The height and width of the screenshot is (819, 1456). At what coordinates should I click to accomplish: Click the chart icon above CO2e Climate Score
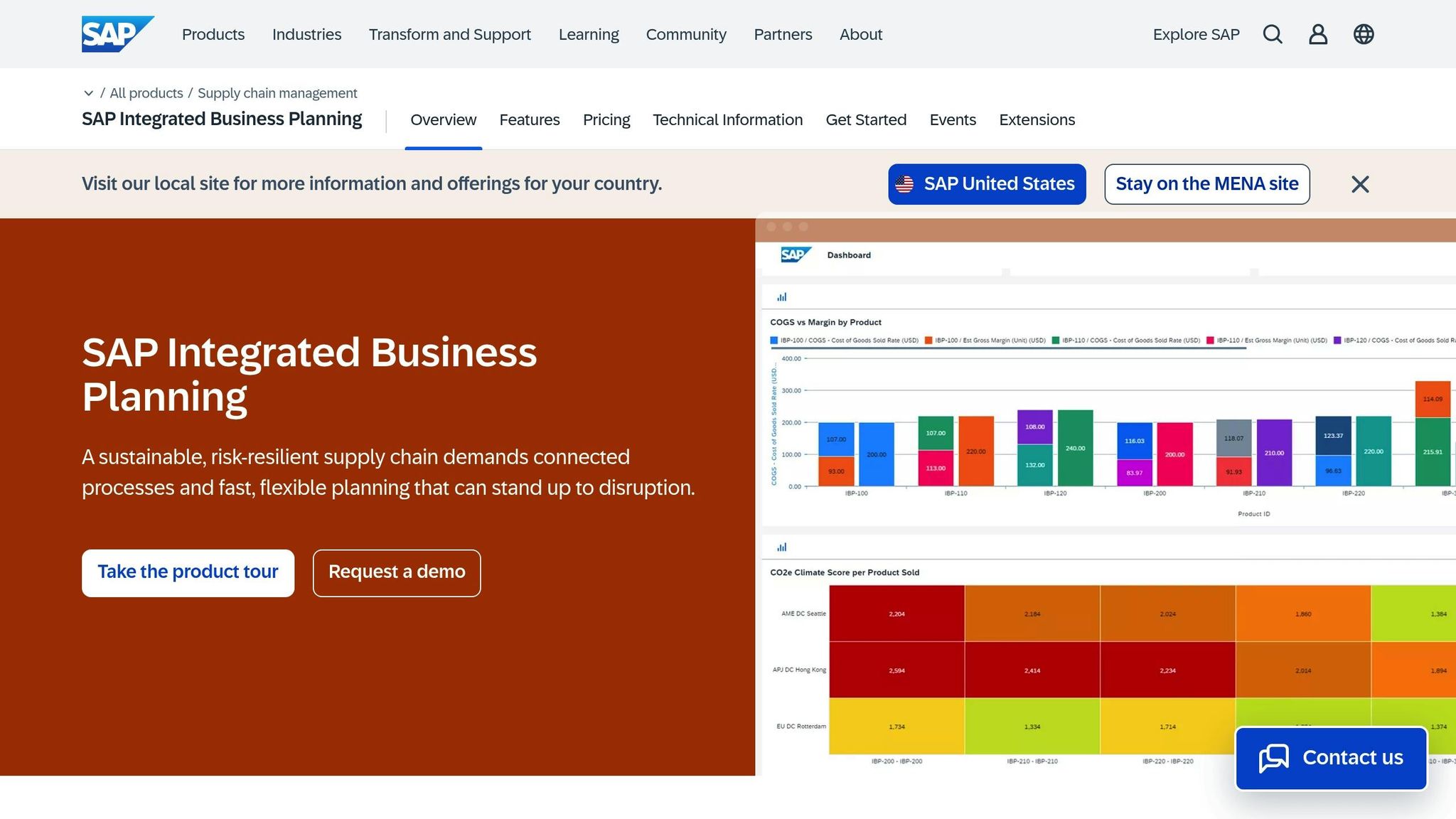782,547
